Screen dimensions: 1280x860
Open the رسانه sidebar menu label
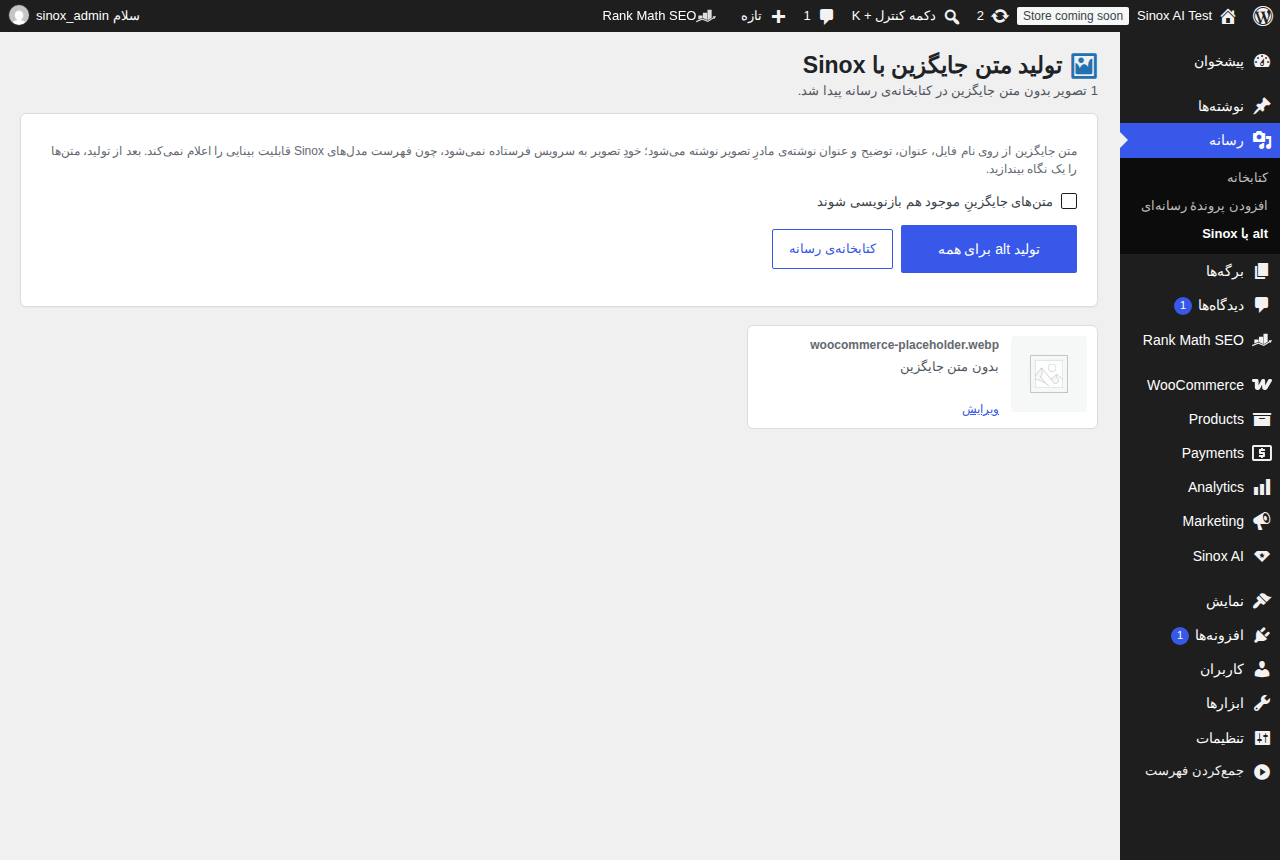click(x=1226, y=140)
